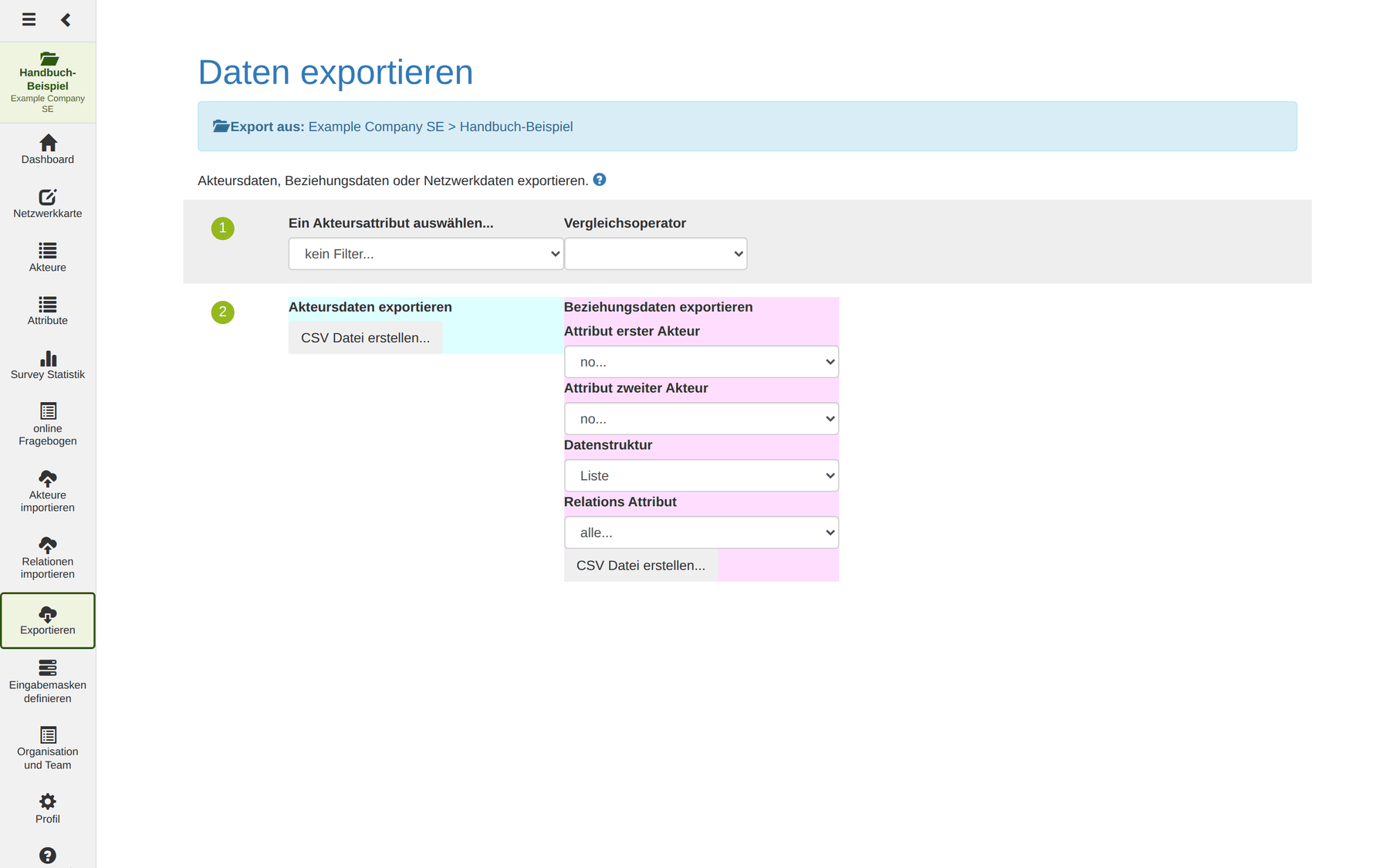Click blue help icon beside description text
The image size is (1389, 868).
(600, 180)
